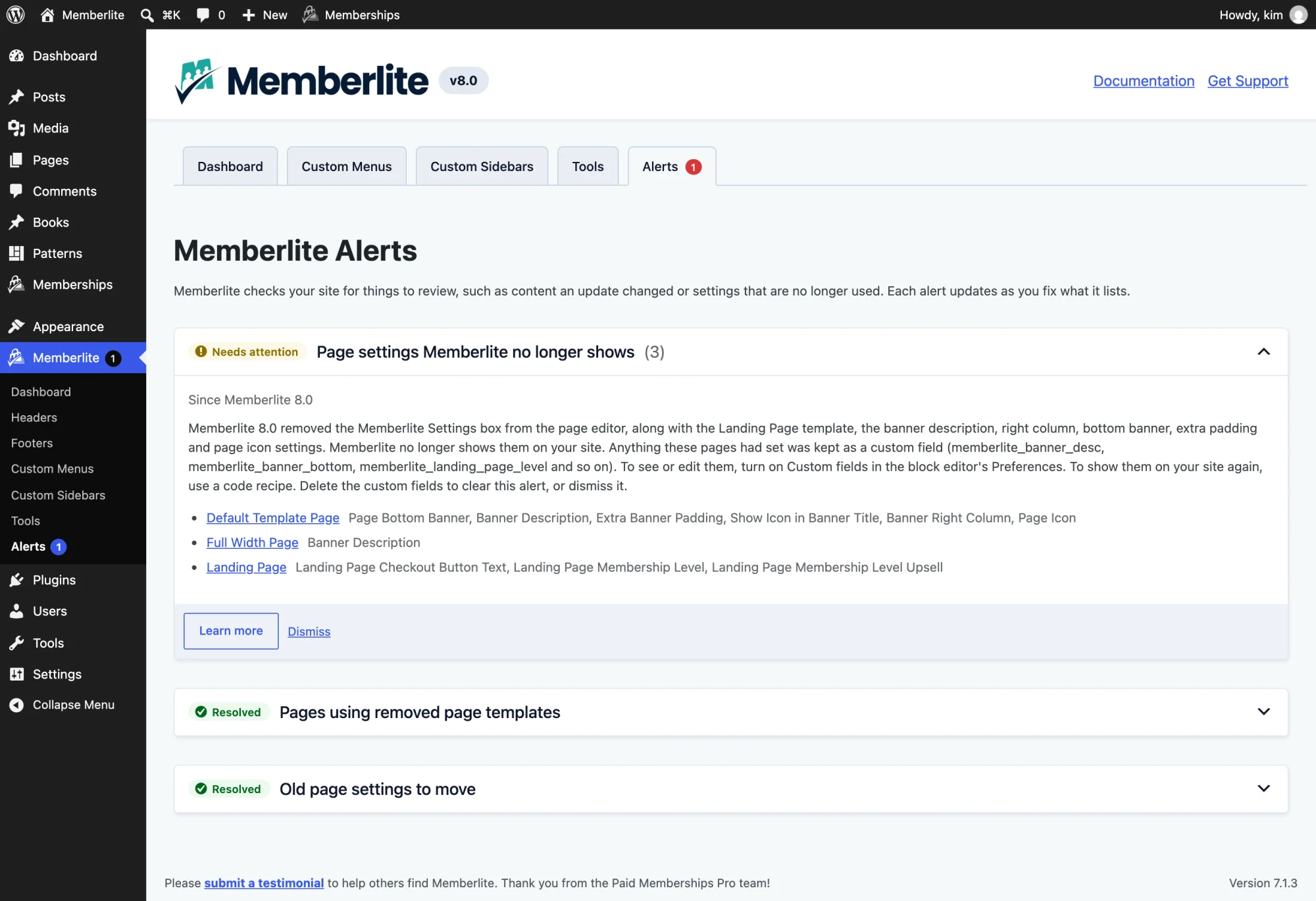Click the Posts pushpin icon in sidebar
1316x901 pixels.
coord(16,97)
